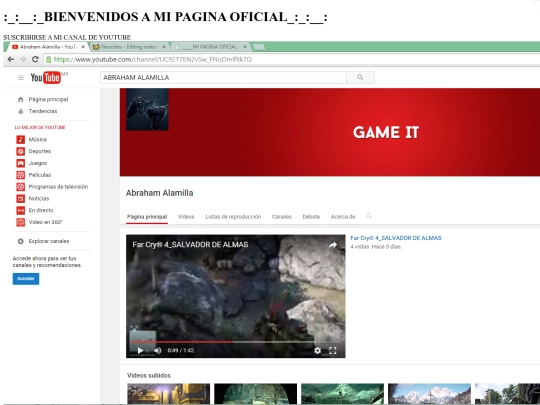Image resolution: width=540 pixels, height=405 pixels.
Task: Click the LO MEJOR DE YOUTUBE heading
Action: tap(40, 127)
